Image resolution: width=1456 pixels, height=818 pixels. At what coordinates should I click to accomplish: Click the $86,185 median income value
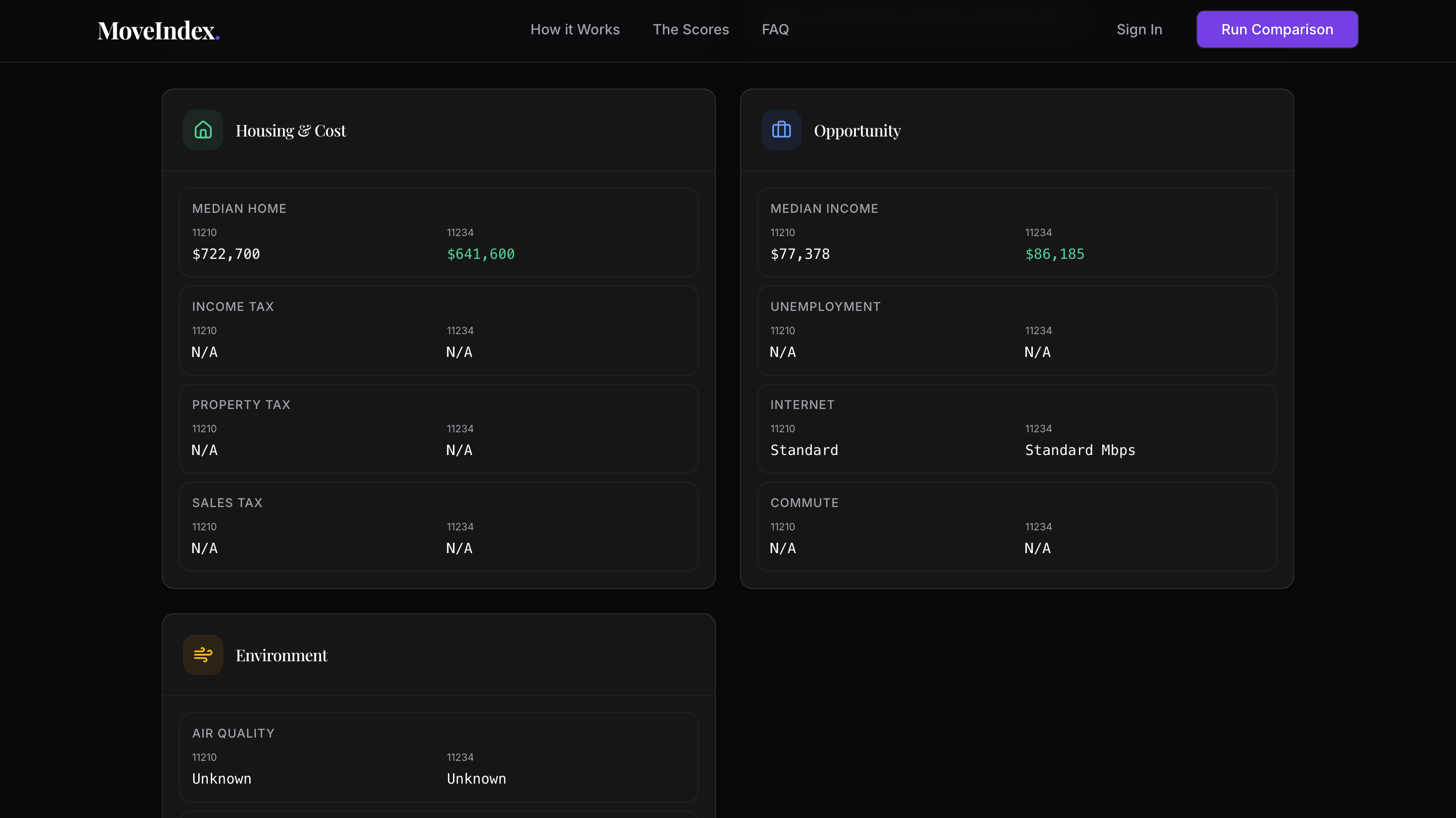point(1055,254)
